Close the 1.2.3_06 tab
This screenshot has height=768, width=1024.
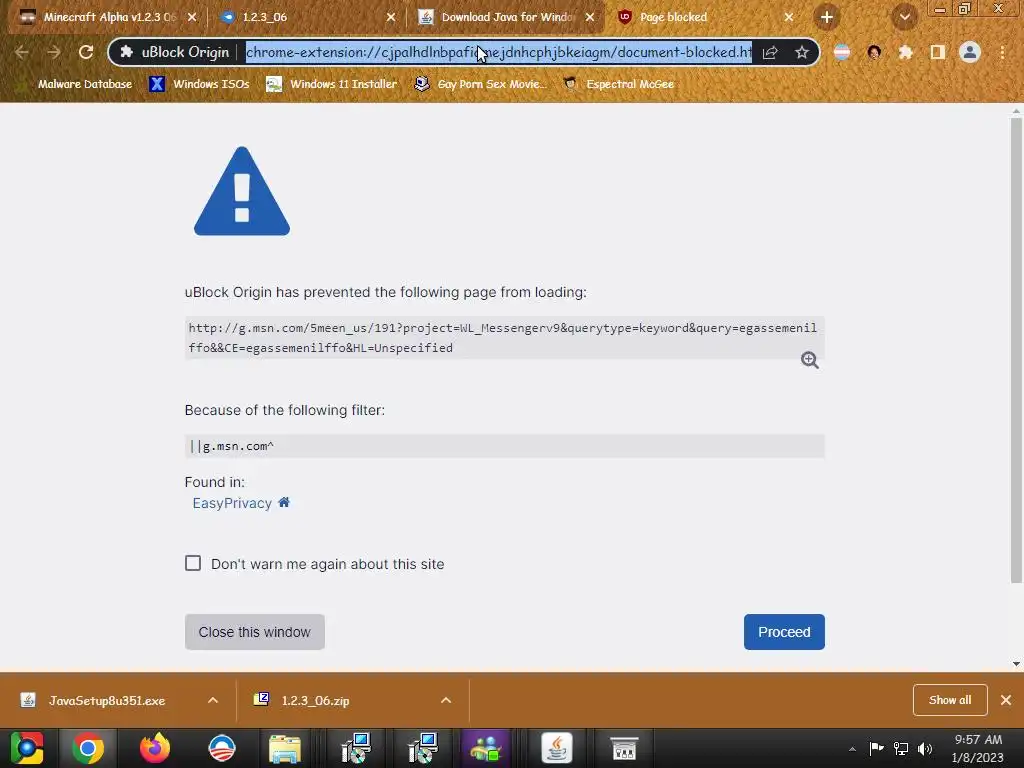click(391, 18)
